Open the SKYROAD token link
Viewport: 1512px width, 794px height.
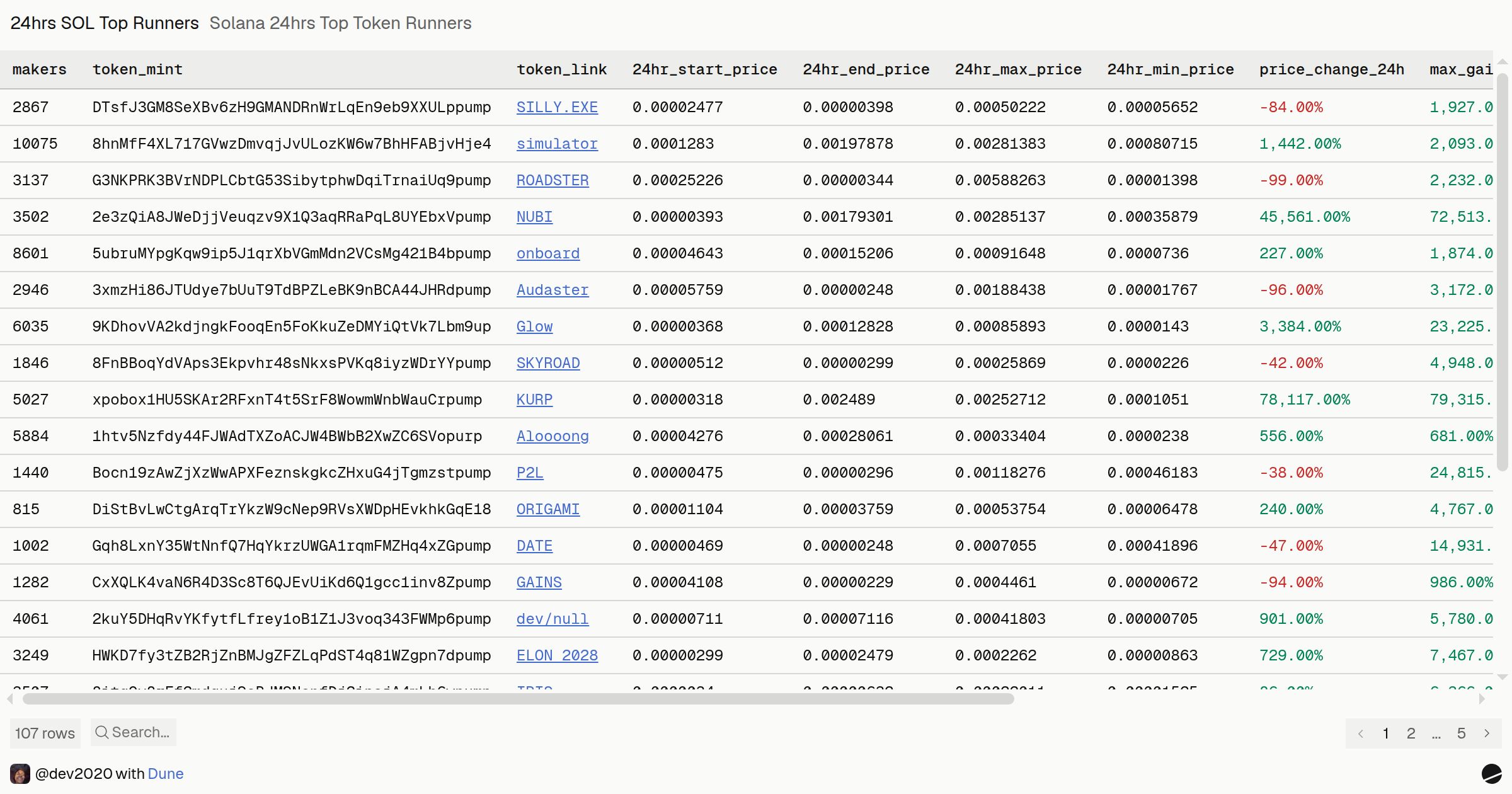coord(548,363)
